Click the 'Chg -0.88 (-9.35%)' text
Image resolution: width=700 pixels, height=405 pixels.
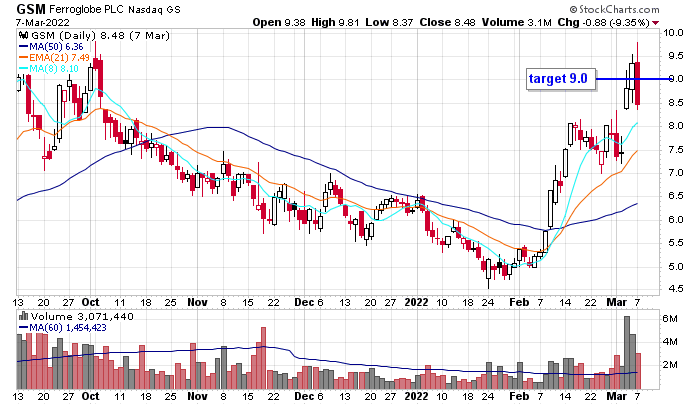(604, 22)
